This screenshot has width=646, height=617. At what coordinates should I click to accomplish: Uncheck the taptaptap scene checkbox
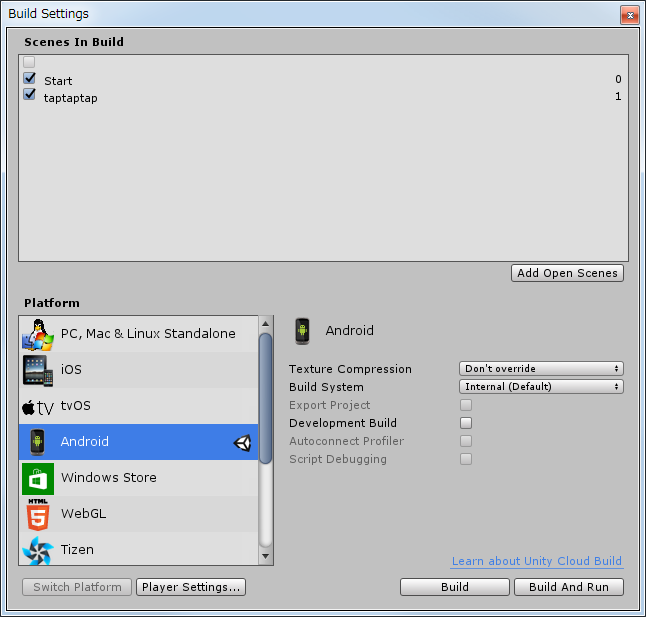[29, 94]
